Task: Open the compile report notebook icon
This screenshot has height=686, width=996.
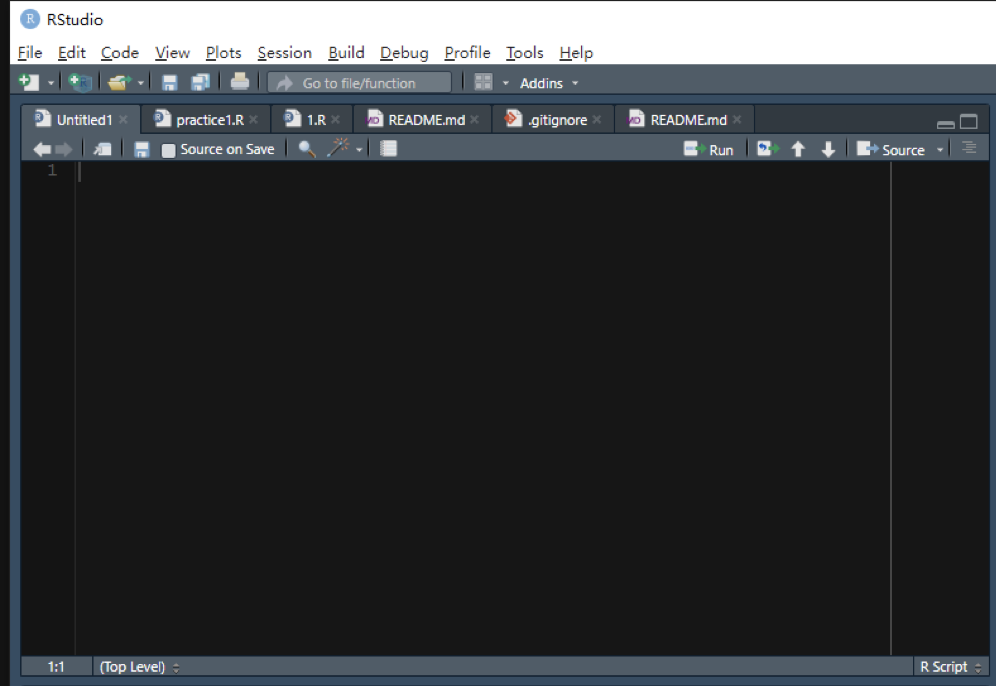Action: (389, 149)
